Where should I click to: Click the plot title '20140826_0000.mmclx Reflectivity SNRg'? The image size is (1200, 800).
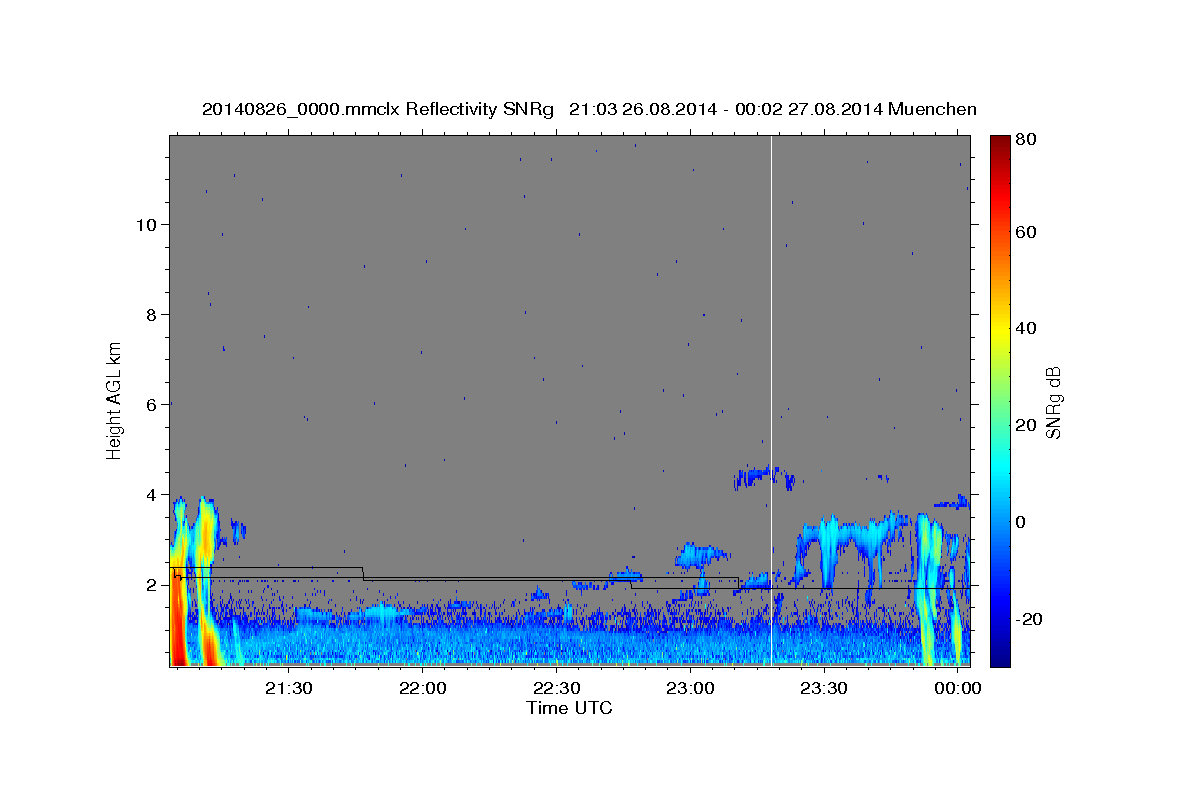pos(378,109)
